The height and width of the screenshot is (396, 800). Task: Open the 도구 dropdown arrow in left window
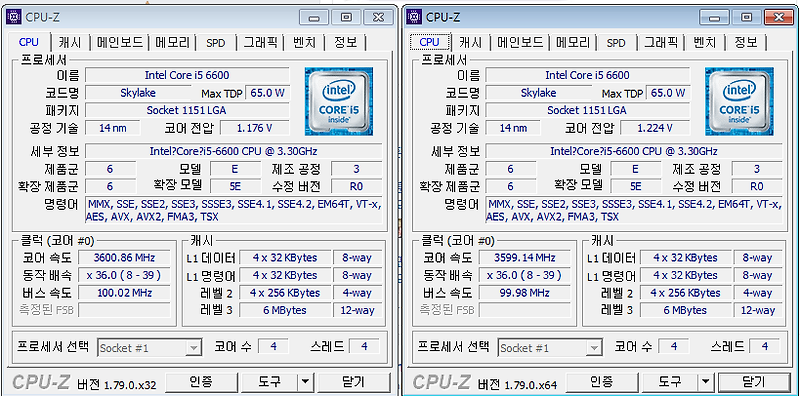[x=305, y=382]
